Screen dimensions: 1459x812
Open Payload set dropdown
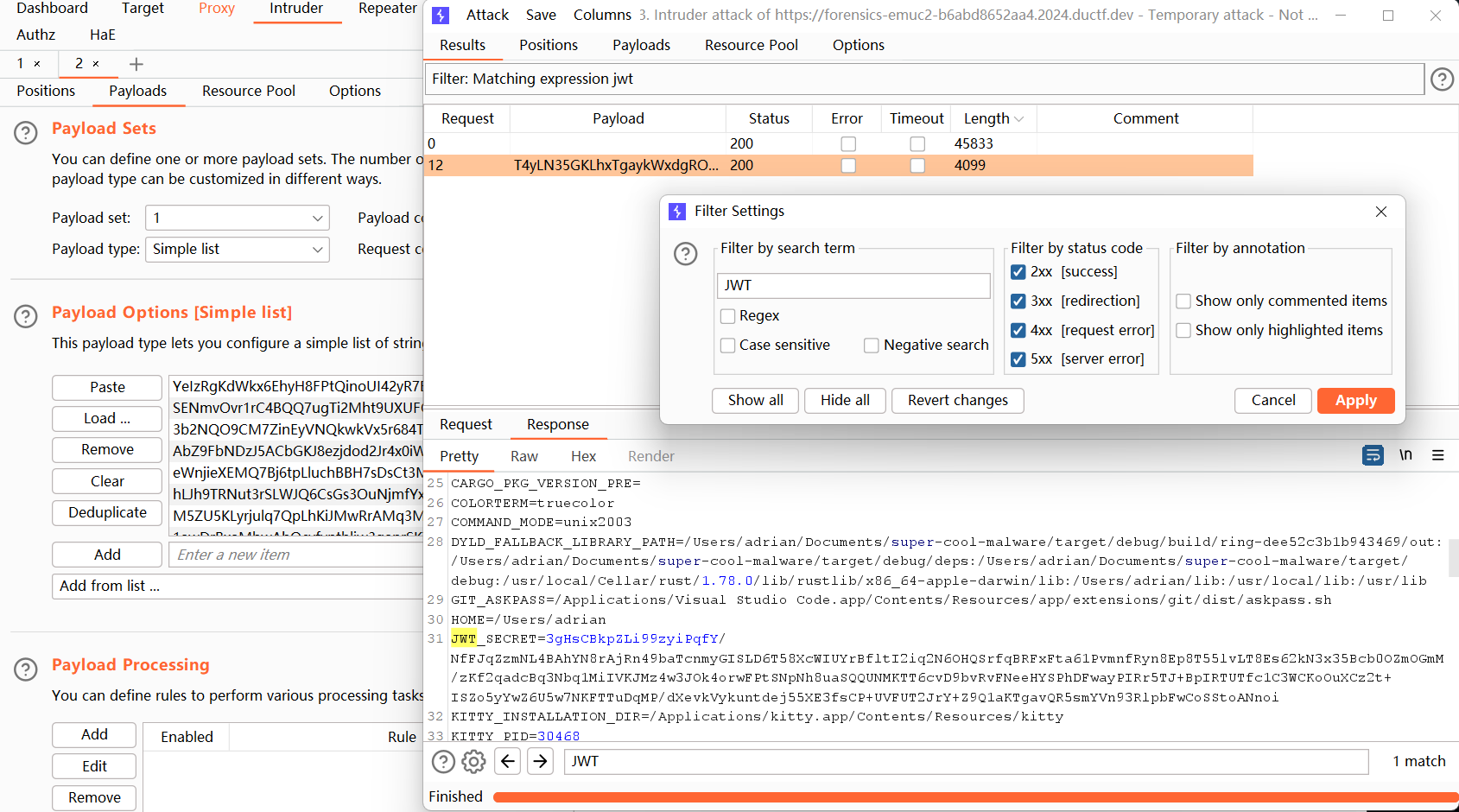click(238, 219)
